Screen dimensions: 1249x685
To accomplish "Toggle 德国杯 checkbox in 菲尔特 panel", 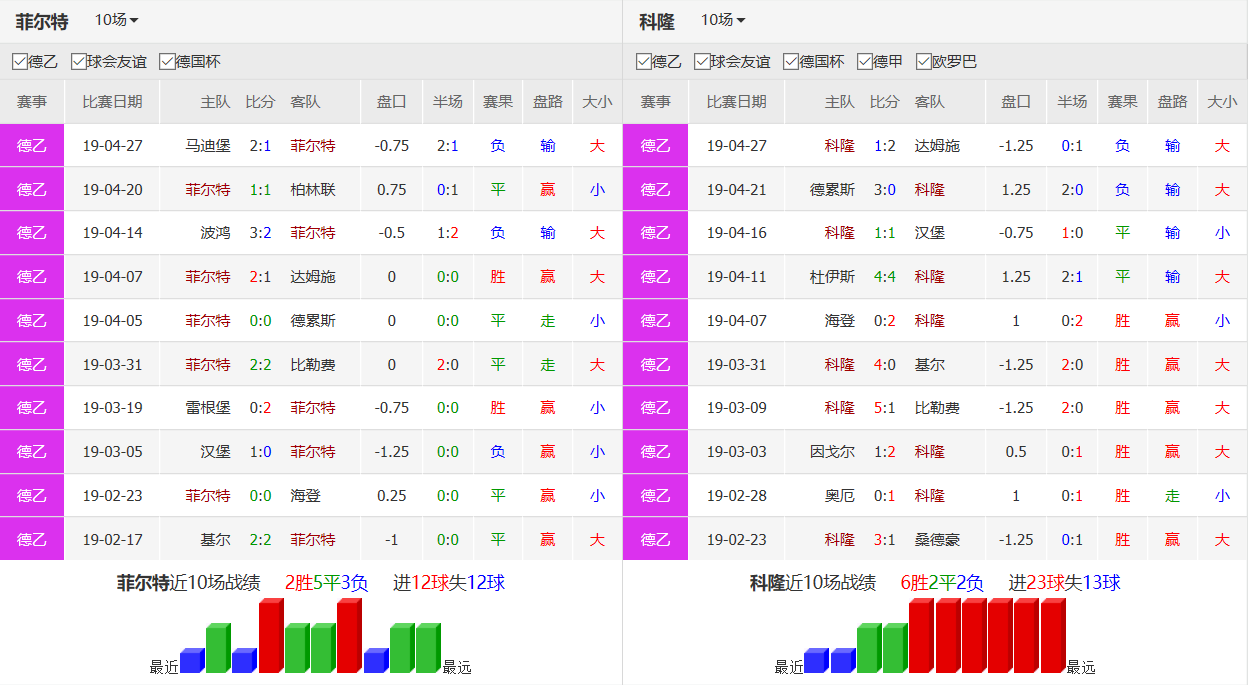I will (x=167, y=62).
